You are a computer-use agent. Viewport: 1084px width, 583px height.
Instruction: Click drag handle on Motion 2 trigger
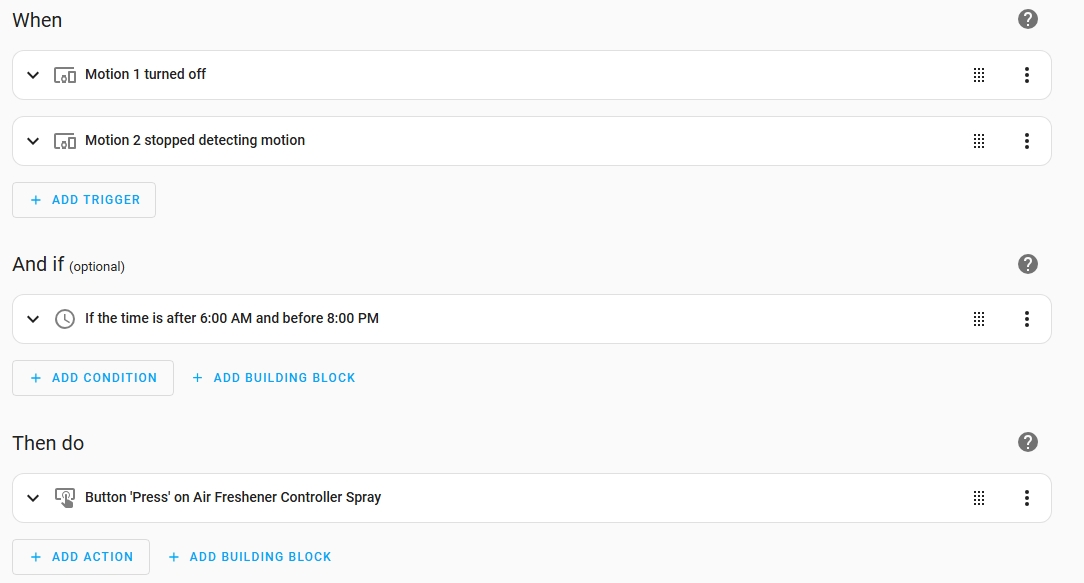[979, 141]
